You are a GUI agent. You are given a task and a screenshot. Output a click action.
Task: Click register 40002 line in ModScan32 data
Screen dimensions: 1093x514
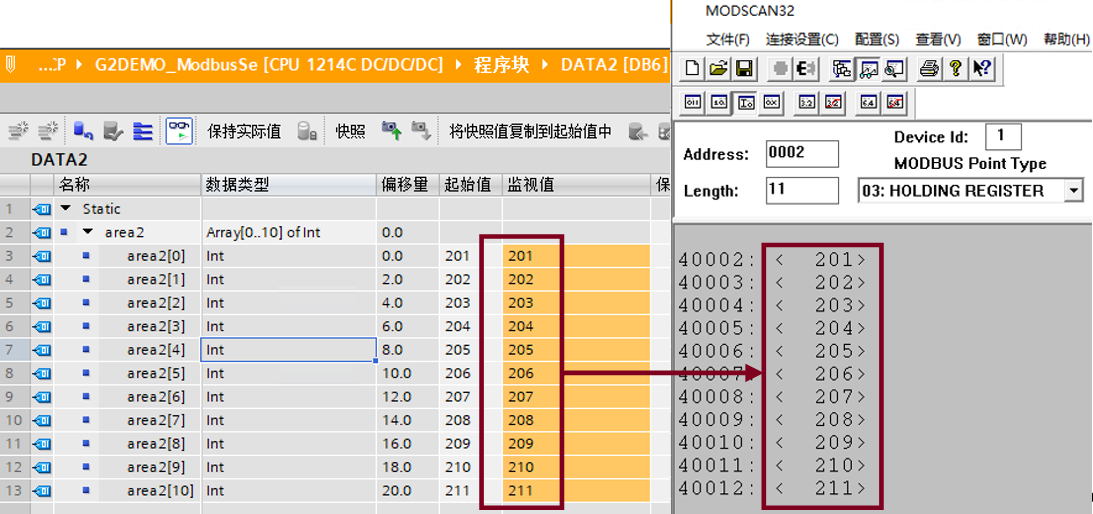772,260
